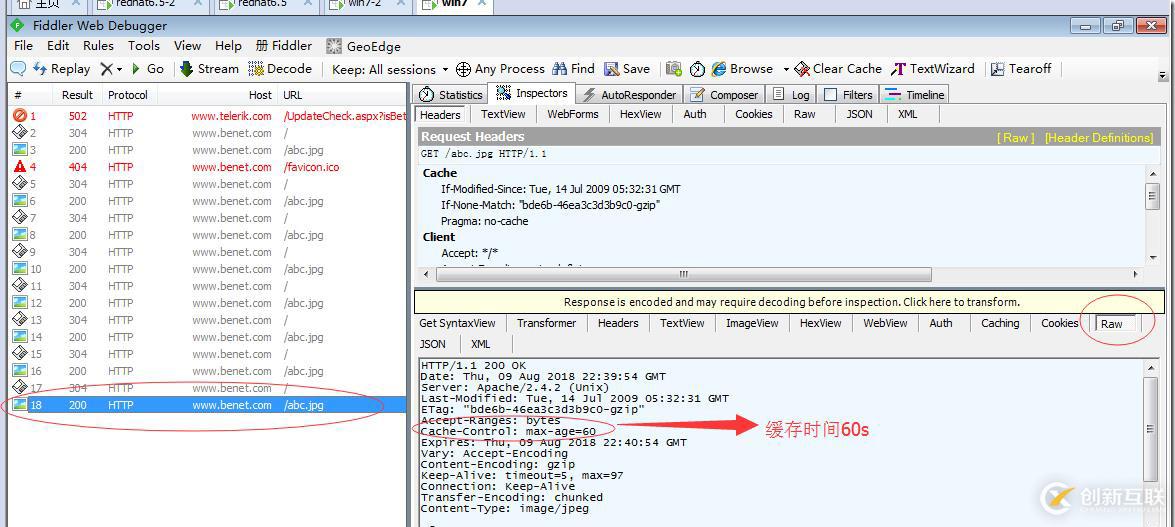Screen dimensions: 1175x527
Task: Toggle Stream mode in the toolbar
Action: (x=209, y=69)
